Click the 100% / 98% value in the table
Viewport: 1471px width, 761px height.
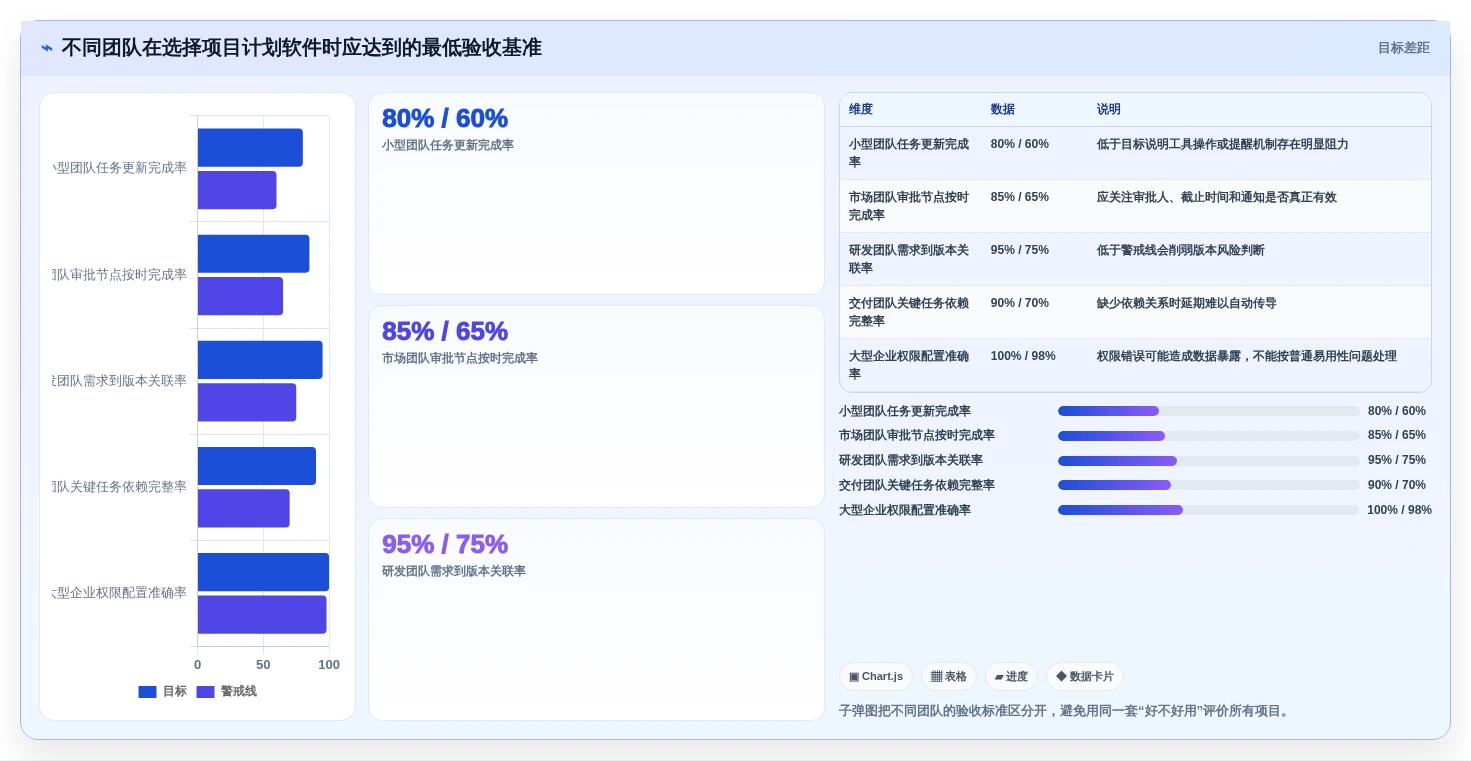1023,356
